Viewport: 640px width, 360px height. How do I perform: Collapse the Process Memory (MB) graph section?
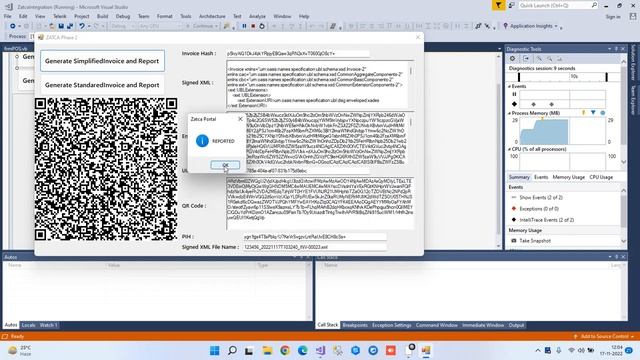(x=509, y=113)
